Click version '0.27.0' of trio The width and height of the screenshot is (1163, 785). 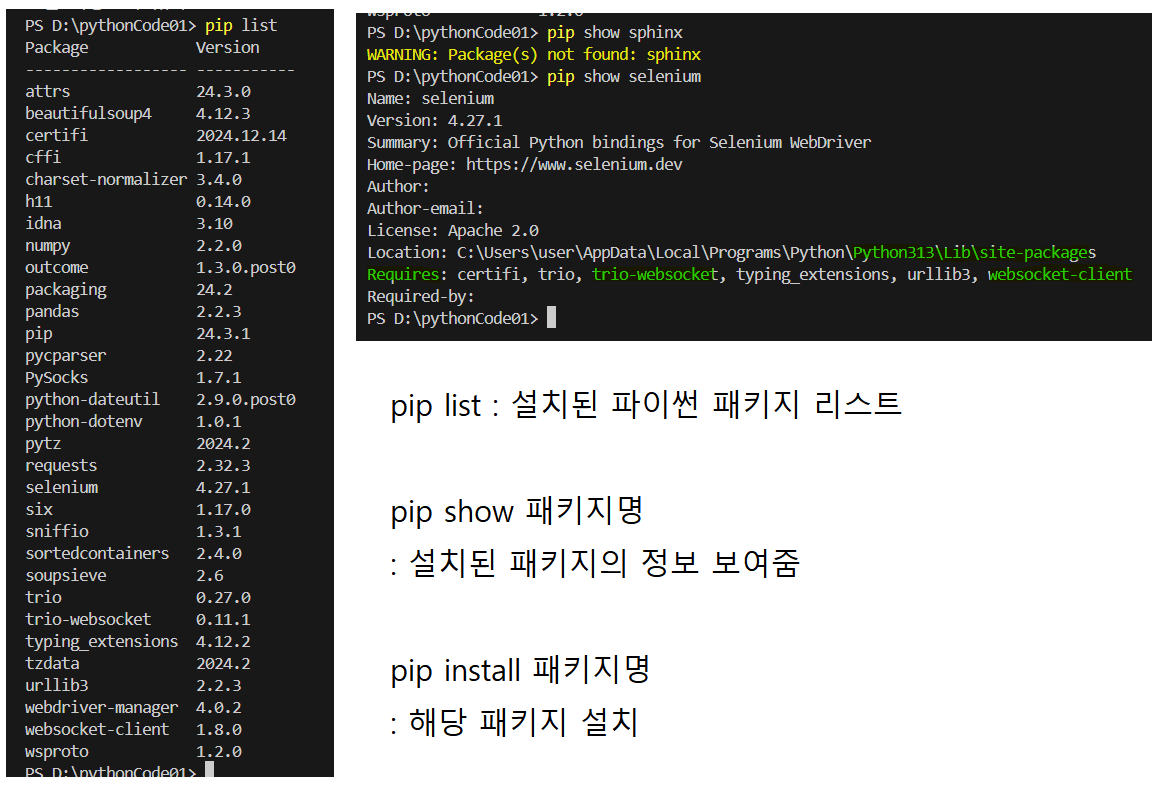223,598
